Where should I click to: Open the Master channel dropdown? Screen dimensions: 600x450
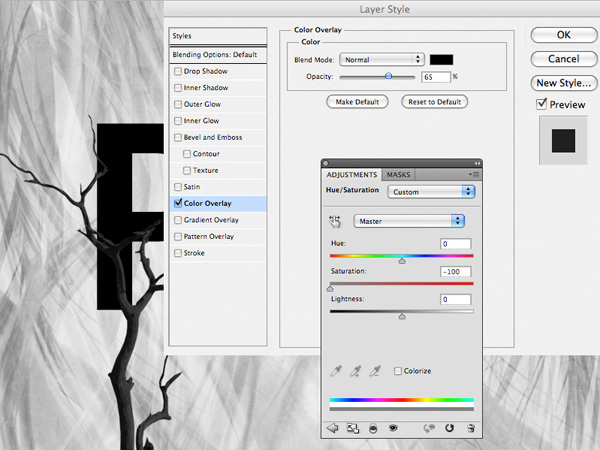(x=409, y=221)
